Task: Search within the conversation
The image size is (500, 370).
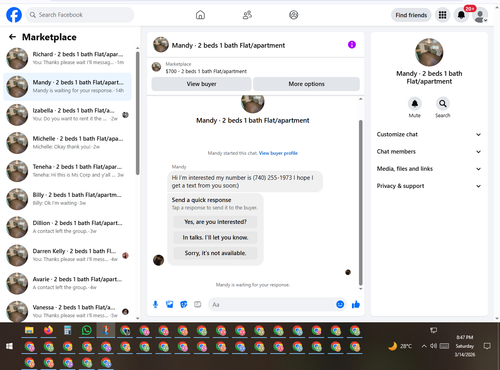Action: point(443,104)
